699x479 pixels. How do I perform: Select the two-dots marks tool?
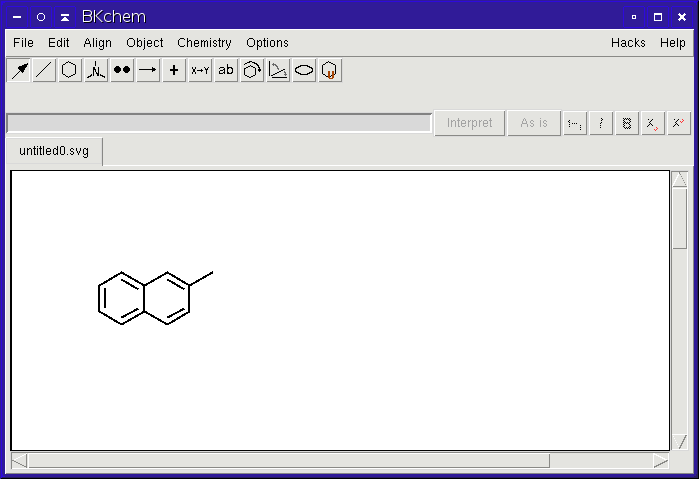pyautogui.click(x=122, y=70)
